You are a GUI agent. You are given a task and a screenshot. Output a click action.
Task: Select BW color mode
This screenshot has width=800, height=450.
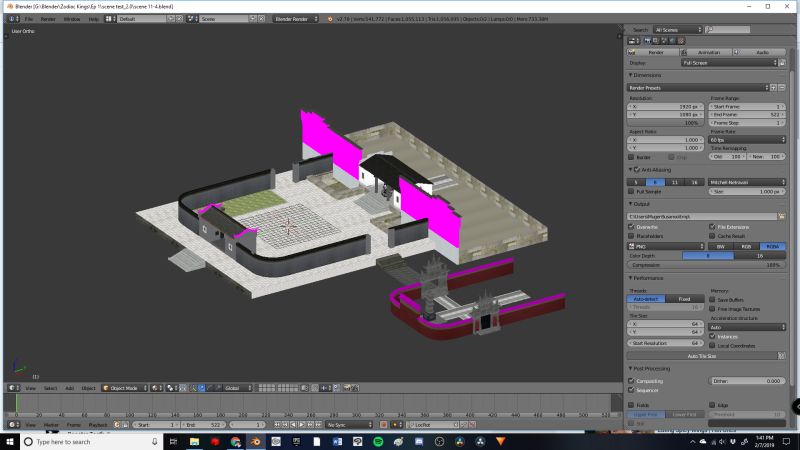point(720,246)
